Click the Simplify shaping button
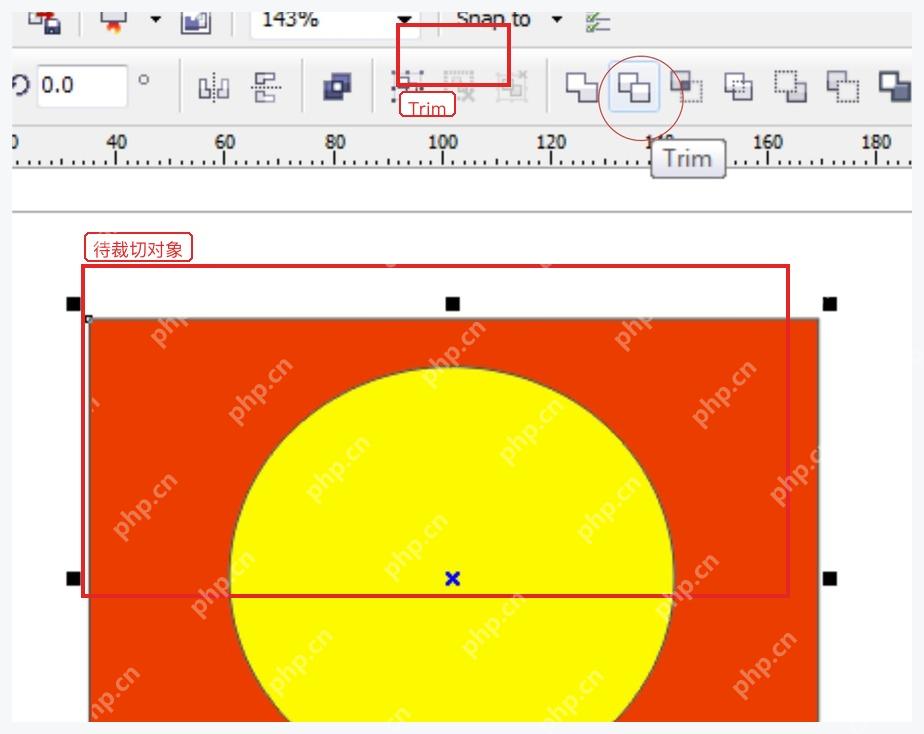Screen dimensions: 924x734 pyautogui.click(x=738, y=87)
